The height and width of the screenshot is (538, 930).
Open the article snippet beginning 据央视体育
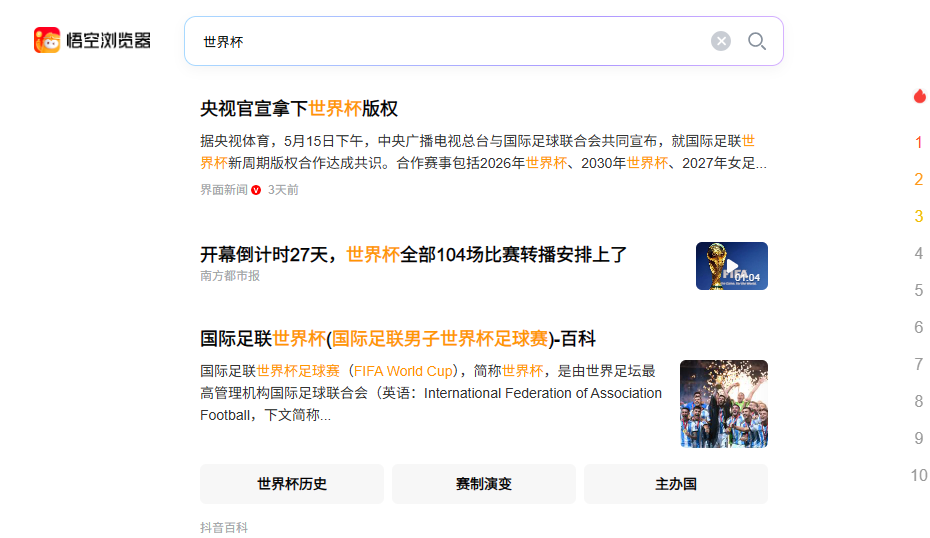point(483,152)
